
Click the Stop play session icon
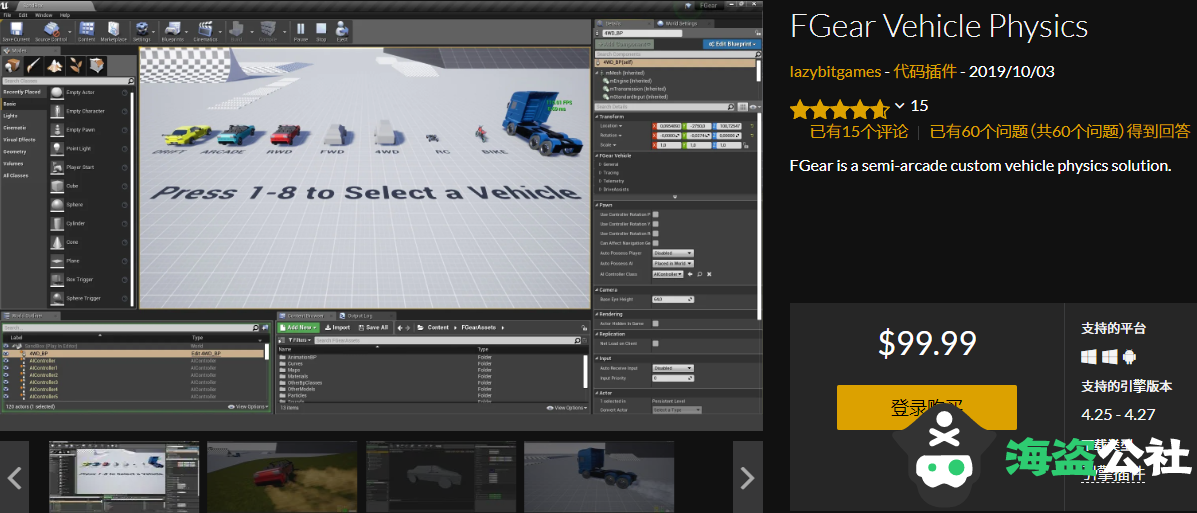pyautogui.click(x=321, y=31)
